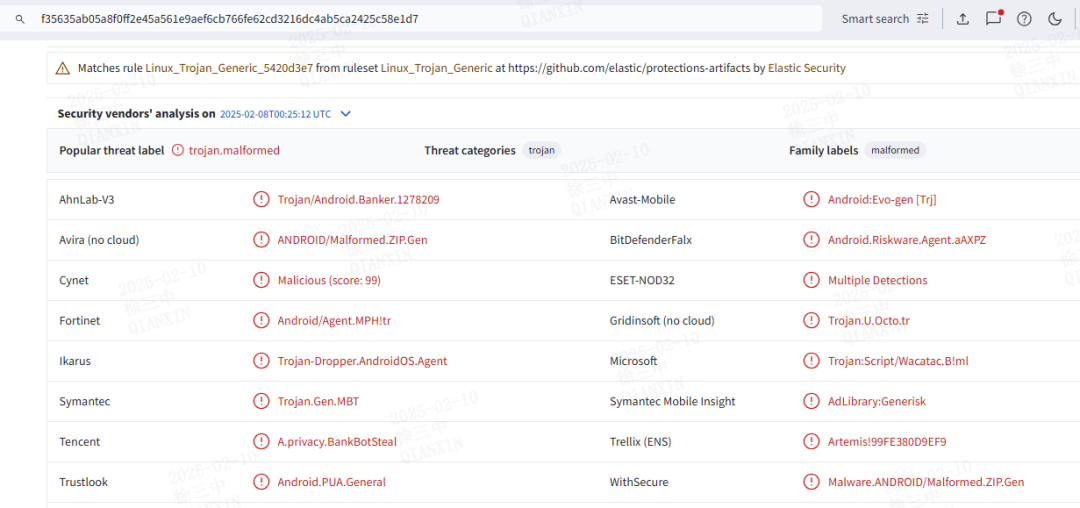Click the upload file icon
The image size is (1080, 508).
coord(963,19)
